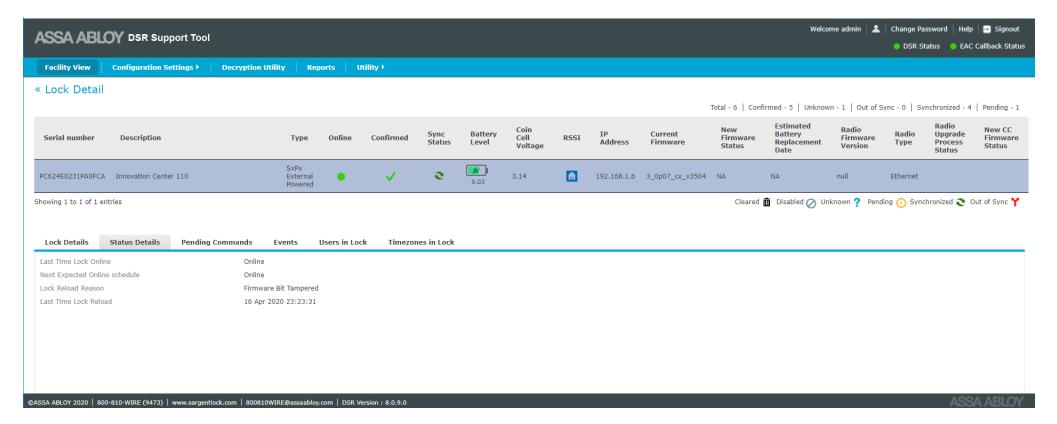The width and height of the screenshot is (1057, 424).
Task: Click the Innovation Center 110 description
Action: 152,177
